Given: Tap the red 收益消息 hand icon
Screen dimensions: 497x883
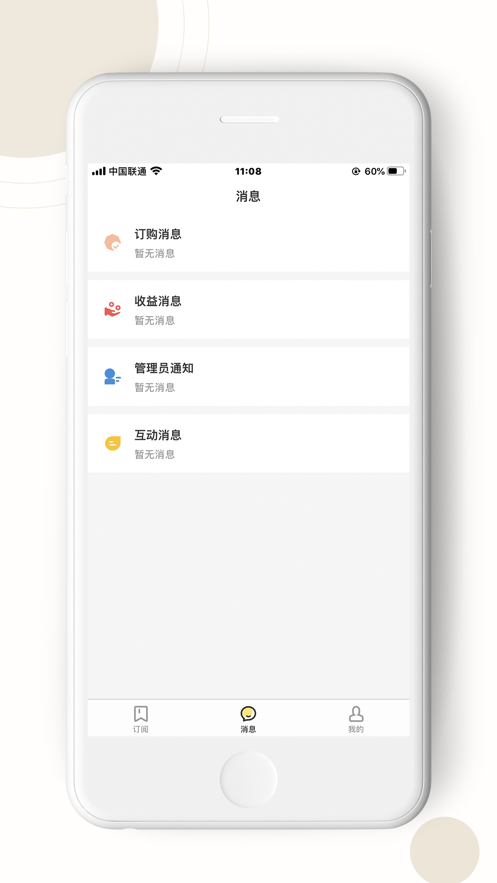Looking at the screenshot, I should 113,309.
